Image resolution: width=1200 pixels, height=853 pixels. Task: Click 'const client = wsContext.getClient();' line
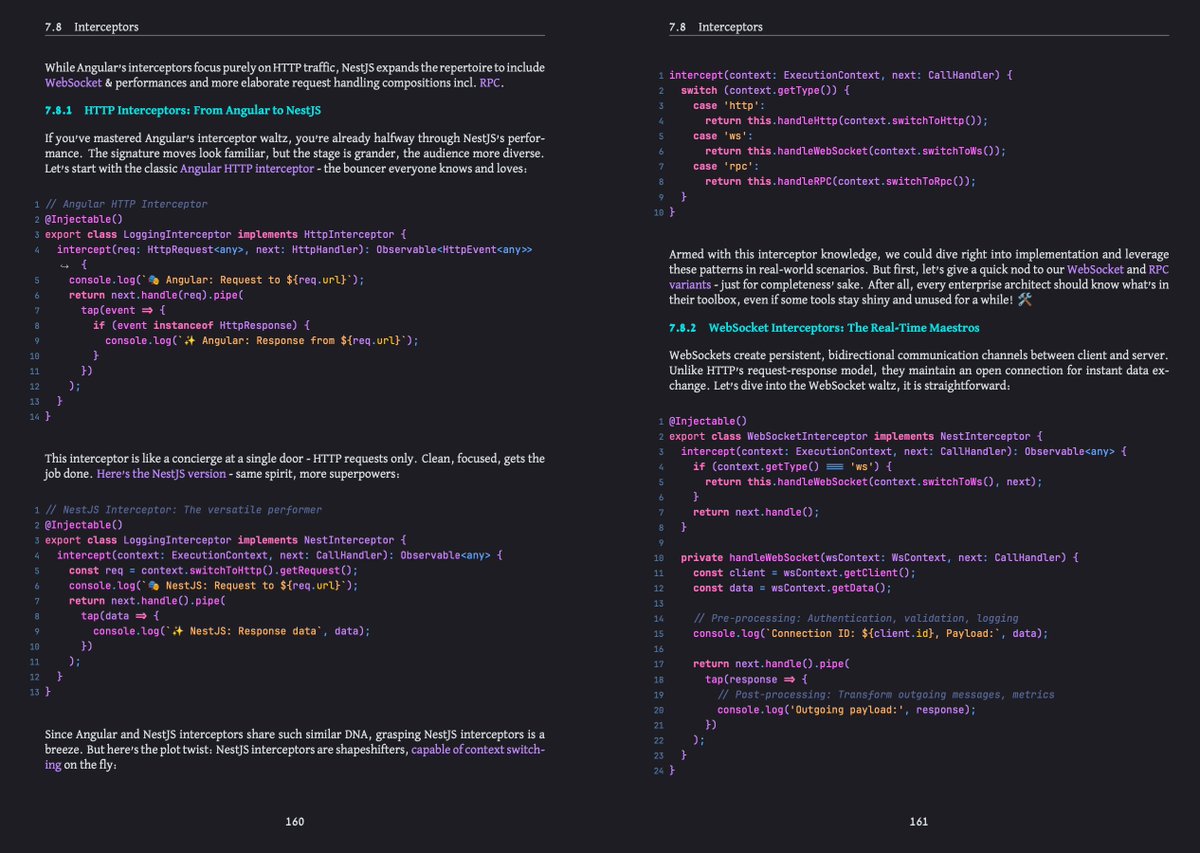pos(804,572)
